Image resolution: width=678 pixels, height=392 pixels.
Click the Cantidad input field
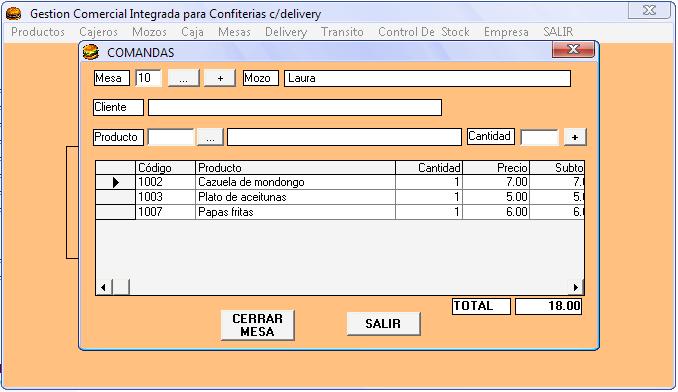(x=540, y=137)
